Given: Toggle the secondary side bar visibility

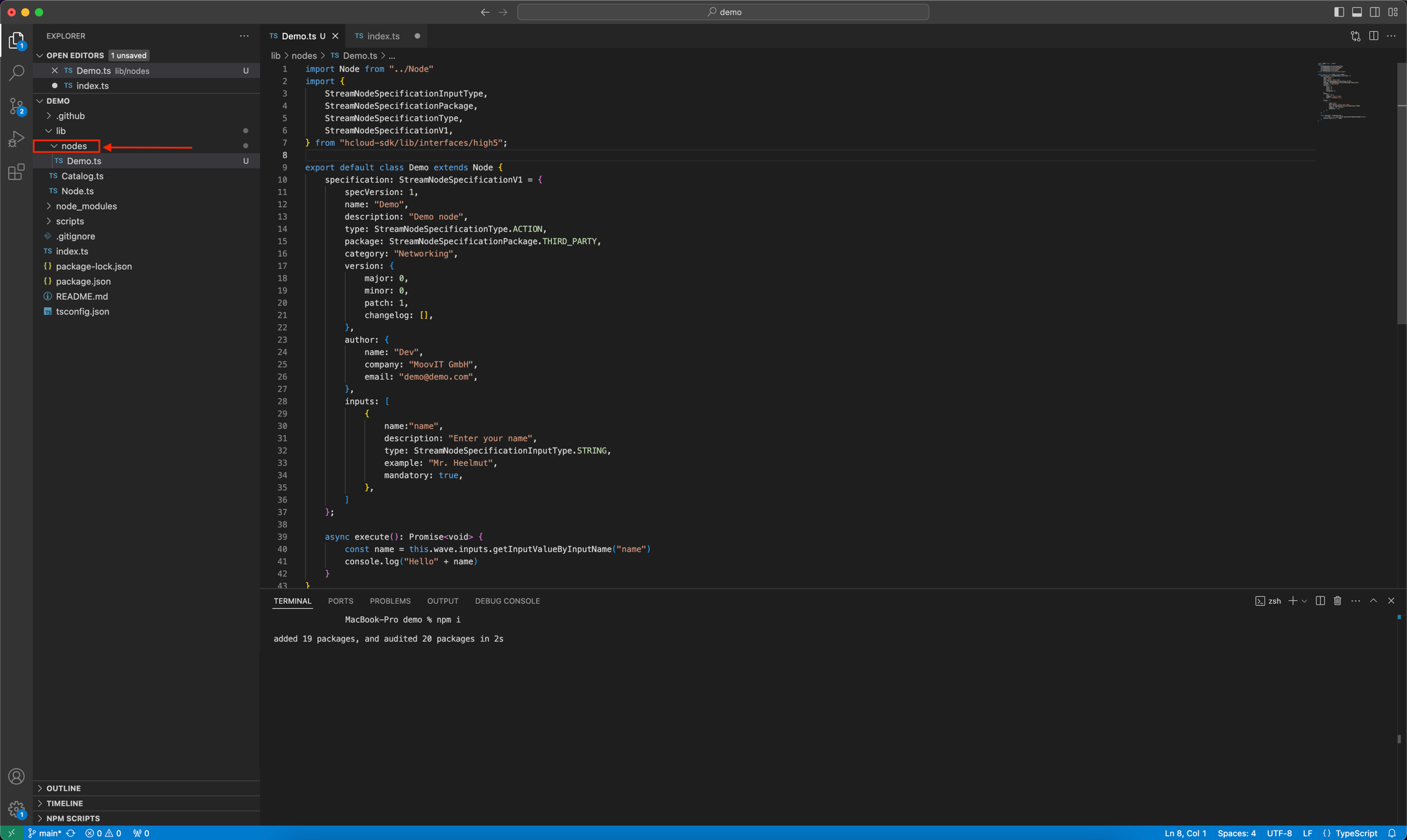Looking at the screenshot, I should point(1375,12).
